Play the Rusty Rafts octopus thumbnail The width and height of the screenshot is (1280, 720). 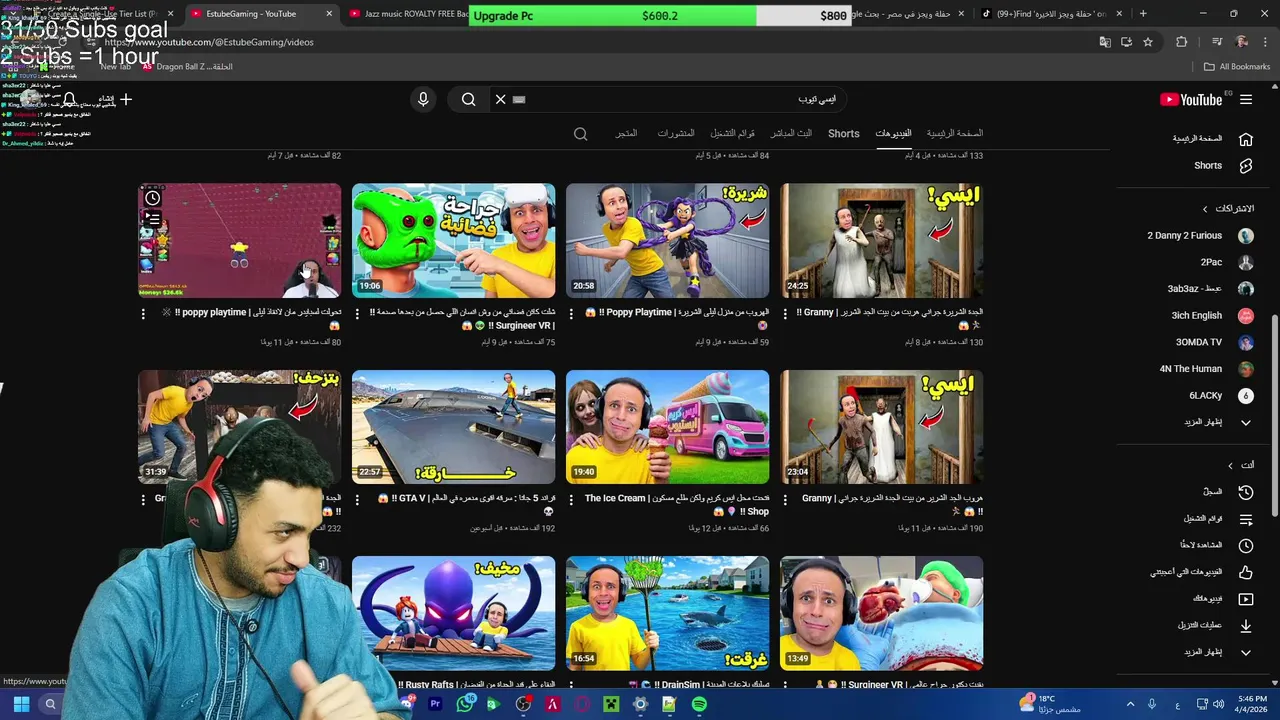453,613
